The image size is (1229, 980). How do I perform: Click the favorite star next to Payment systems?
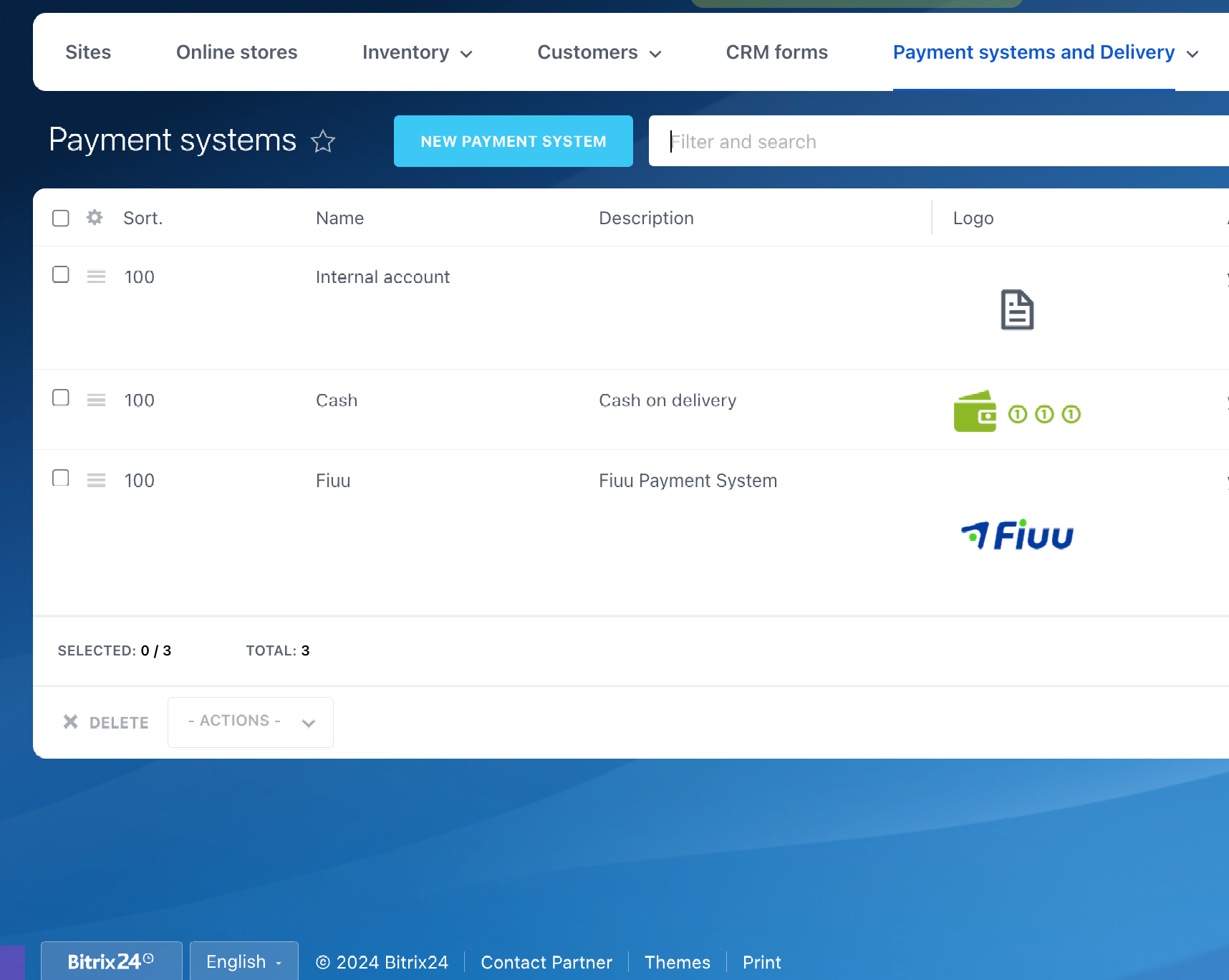point(323,141)
